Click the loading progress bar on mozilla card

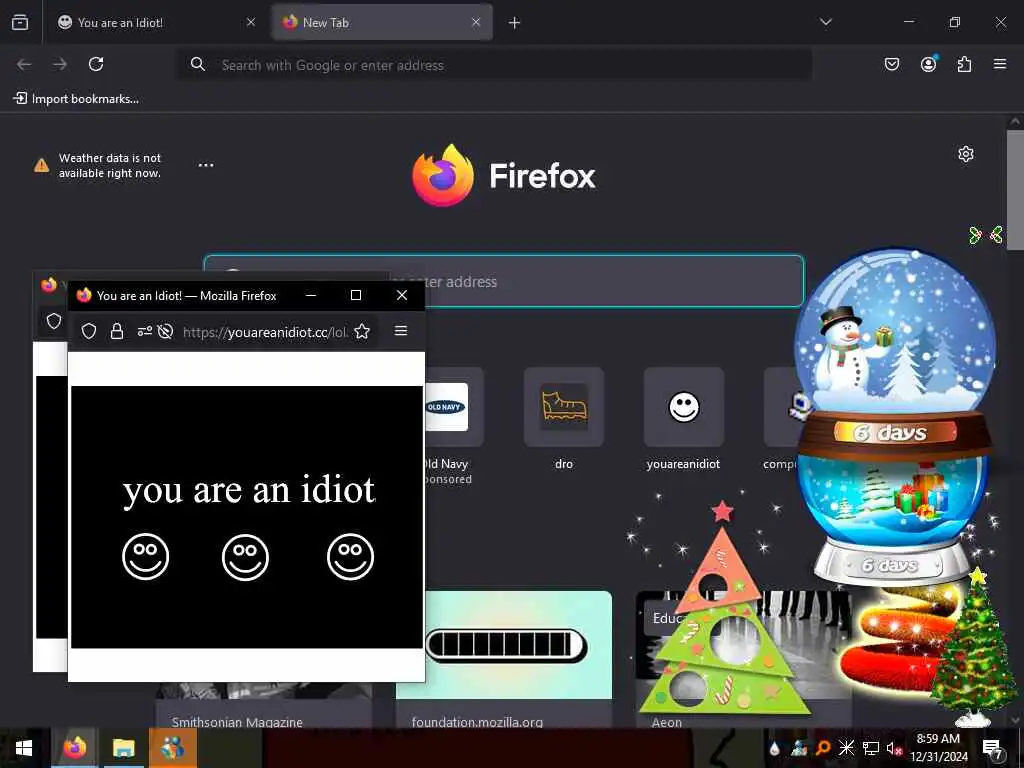pyautogui.click(x=505, y=645)
